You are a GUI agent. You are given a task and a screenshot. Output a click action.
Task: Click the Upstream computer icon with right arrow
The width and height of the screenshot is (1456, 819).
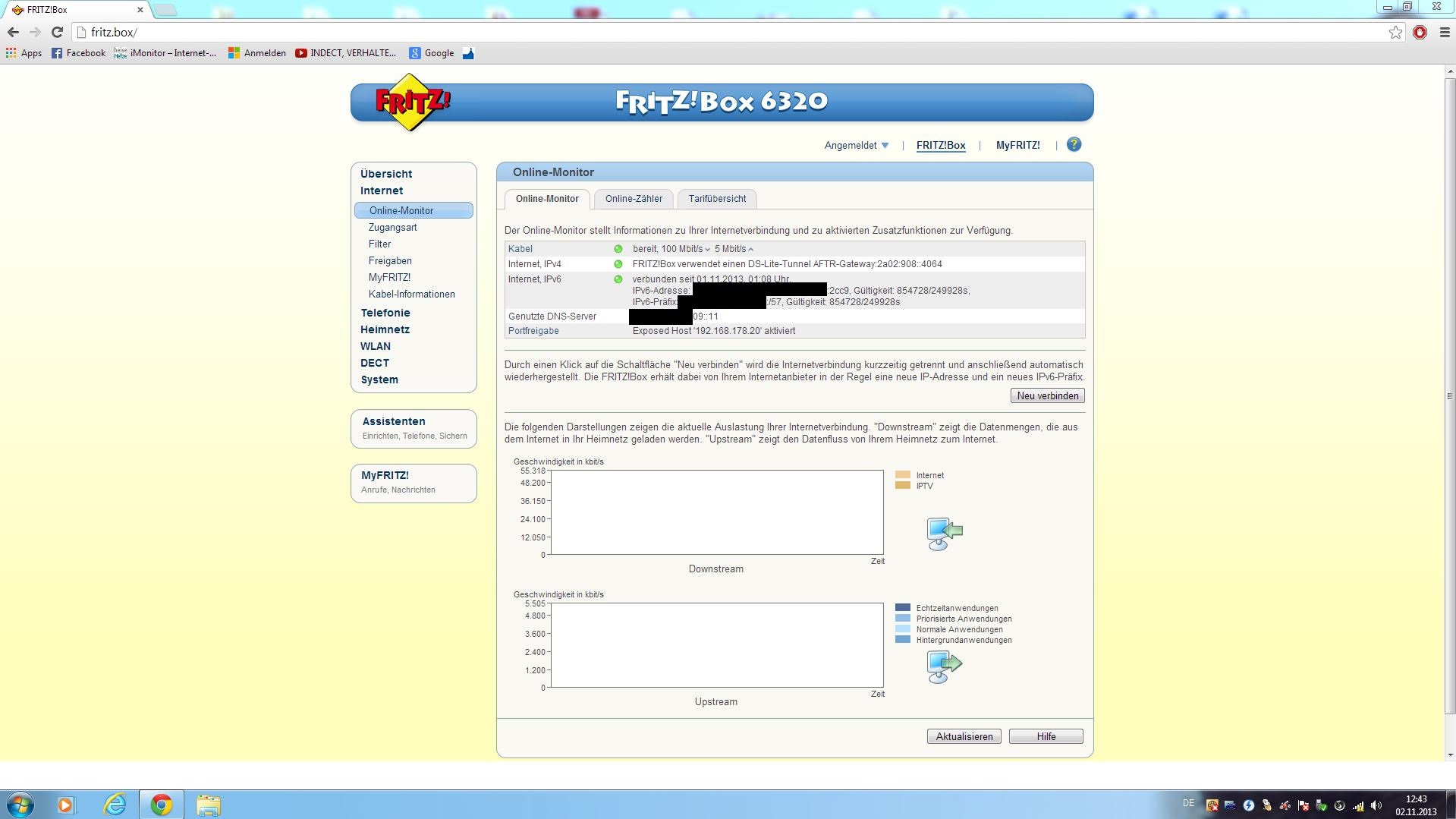(944, 666)
